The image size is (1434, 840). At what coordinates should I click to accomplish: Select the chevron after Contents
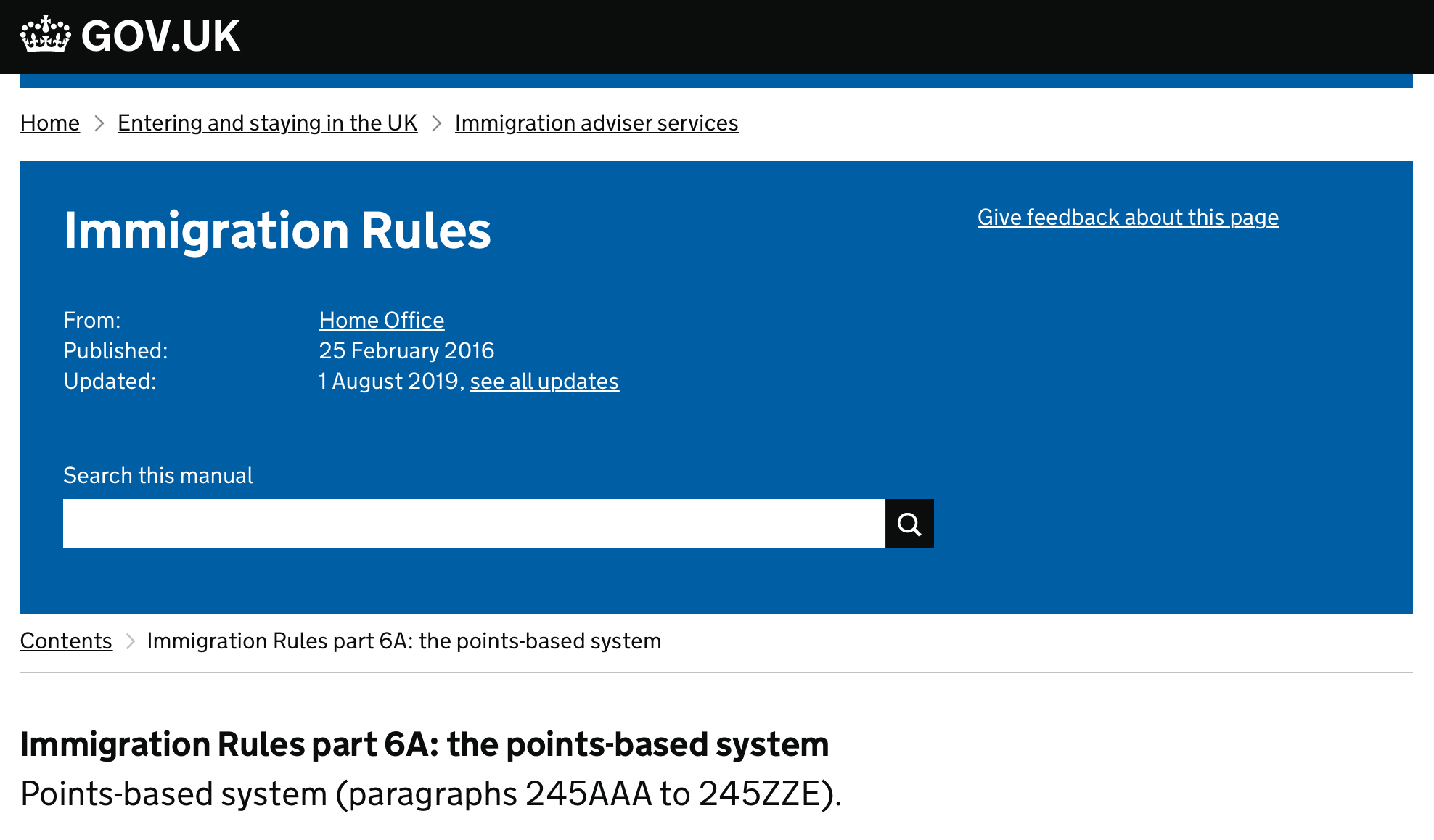(x=131, y=641)
